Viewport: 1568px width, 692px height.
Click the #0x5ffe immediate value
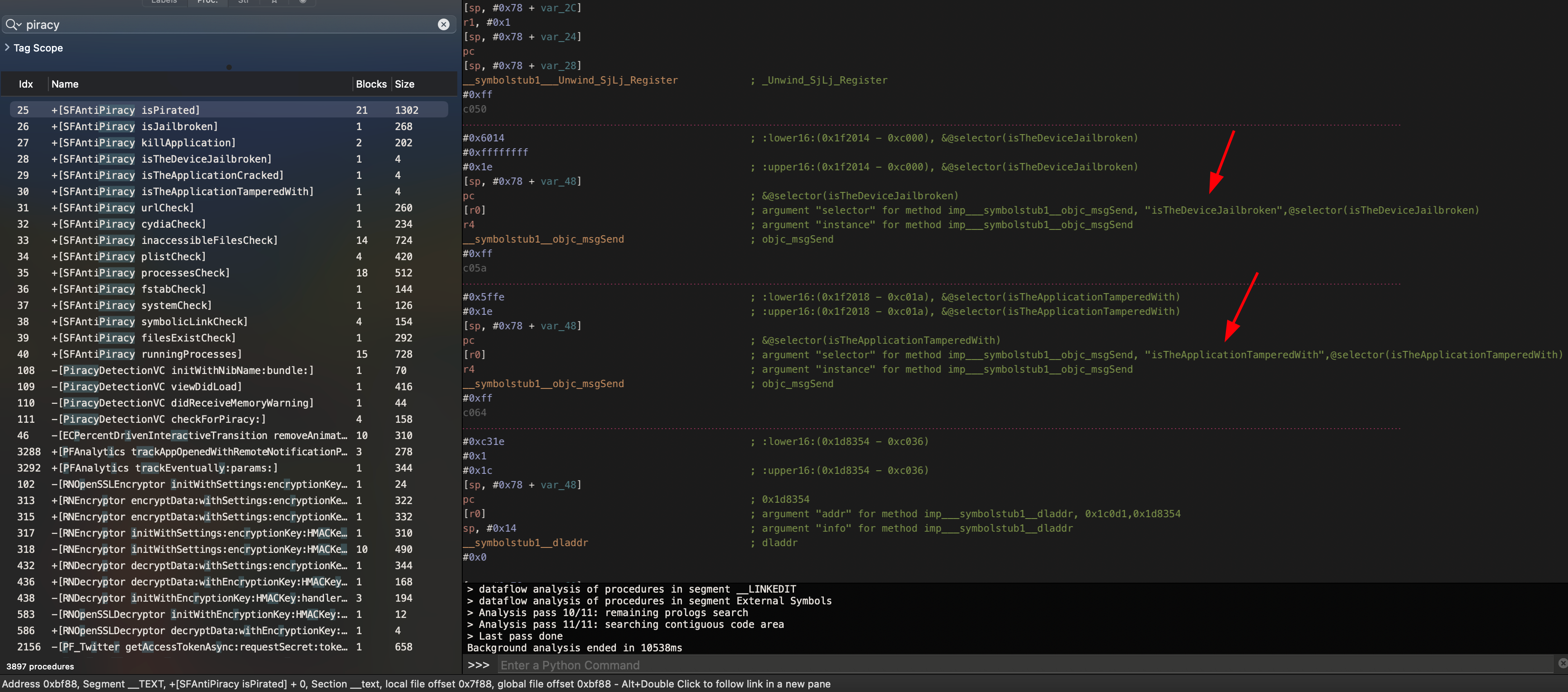tap(484, 296)
